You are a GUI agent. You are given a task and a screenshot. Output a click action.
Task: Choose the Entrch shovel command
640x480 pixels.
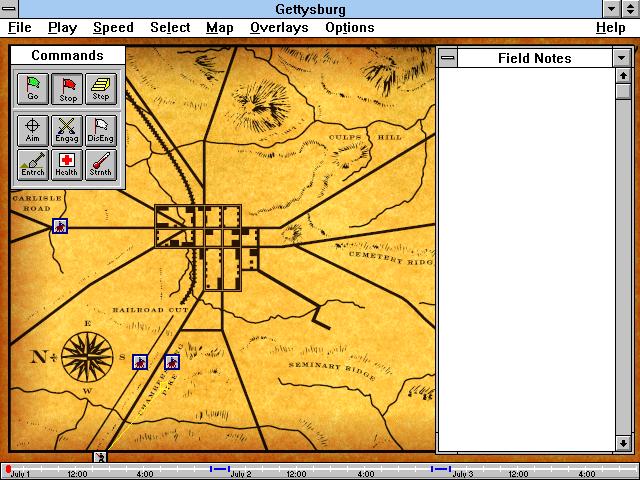click(x=33, y=164)
